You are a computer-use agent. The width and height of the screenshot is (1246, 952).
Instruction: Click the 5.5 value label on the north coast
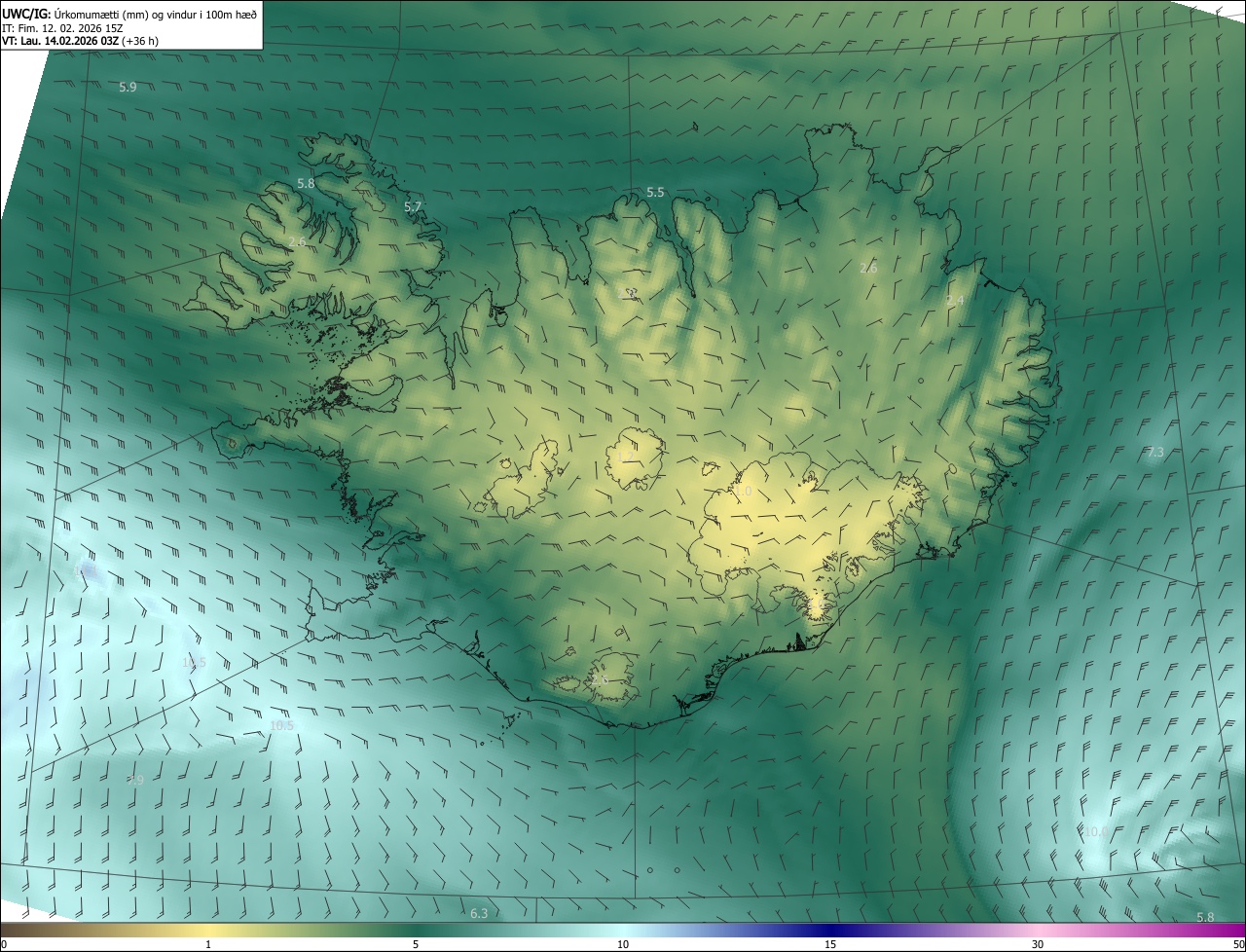click(x=655, y=193)
